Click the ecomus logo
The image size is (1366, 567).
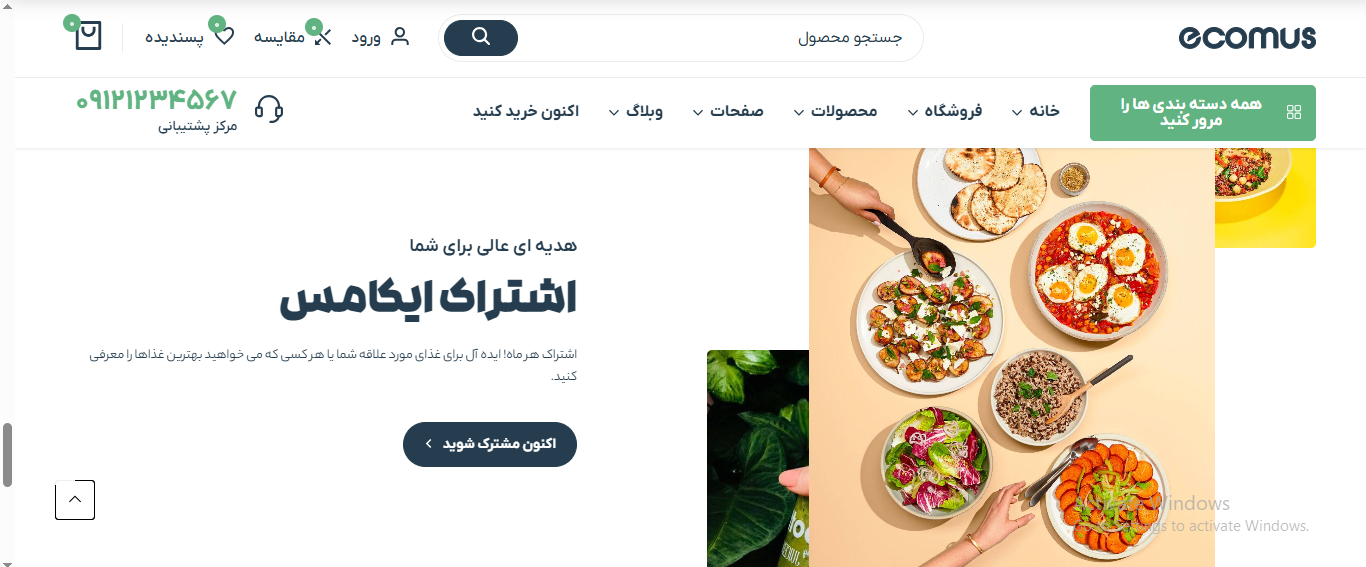(1247, 38)
